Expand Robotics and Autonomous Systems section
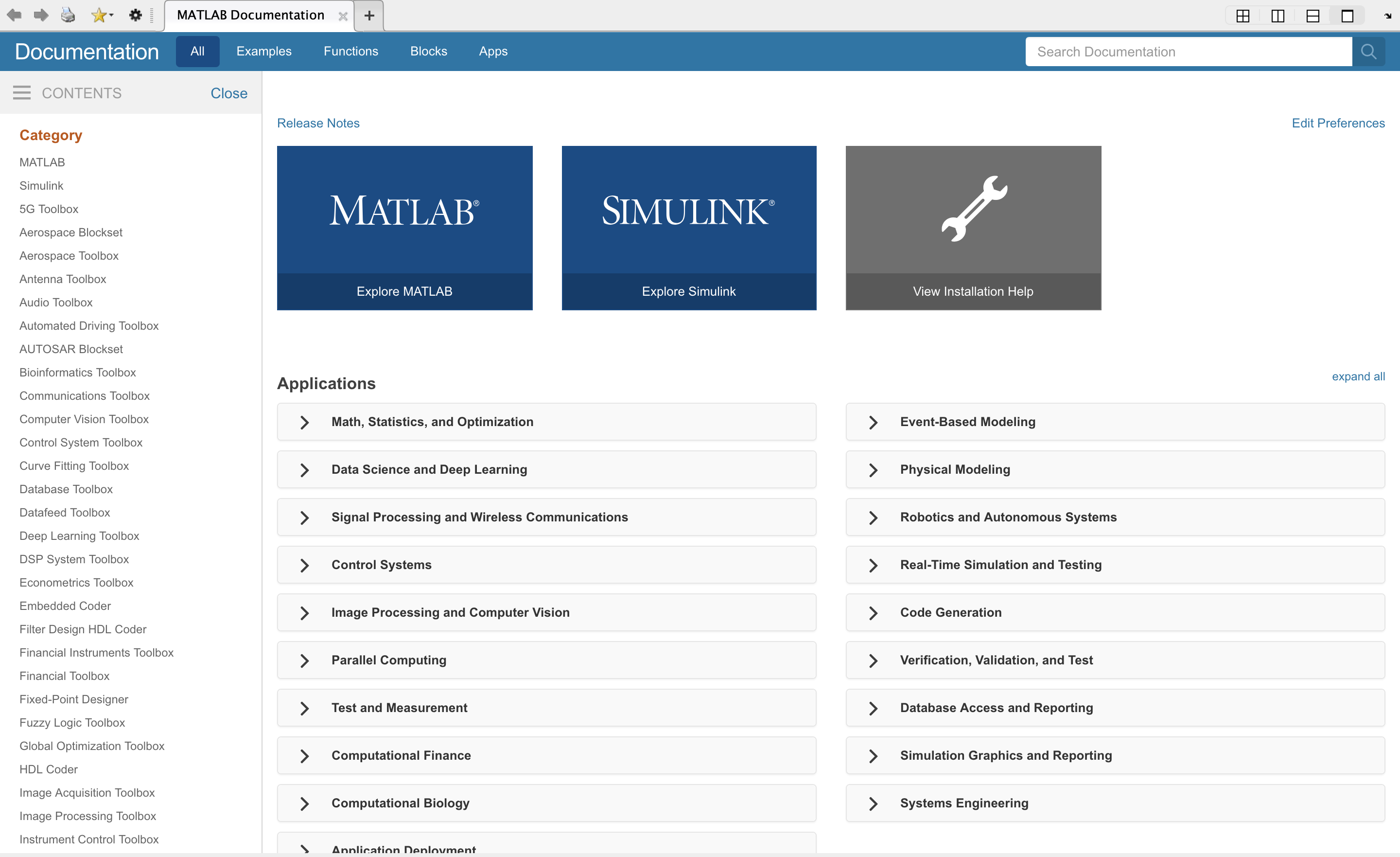The width and height of the screenshot is (1400, 857). [1115, 518]
